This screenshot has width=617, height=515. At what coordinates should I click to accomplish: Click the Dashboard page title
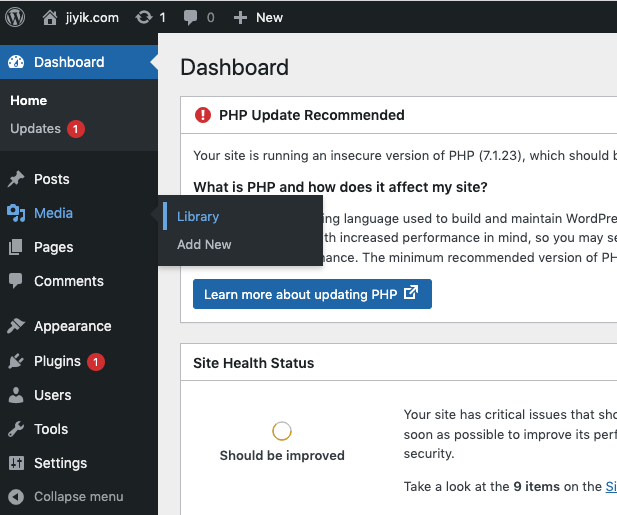235,67
